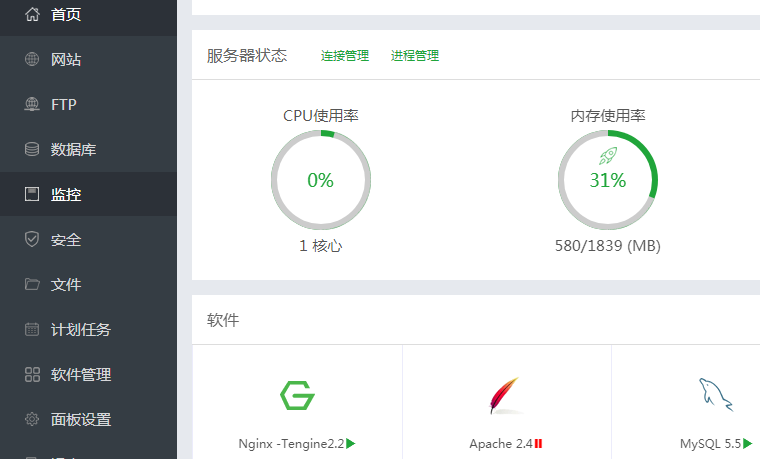
Task: Go to 网站 in the sidebar
Action: pos(88,59)
